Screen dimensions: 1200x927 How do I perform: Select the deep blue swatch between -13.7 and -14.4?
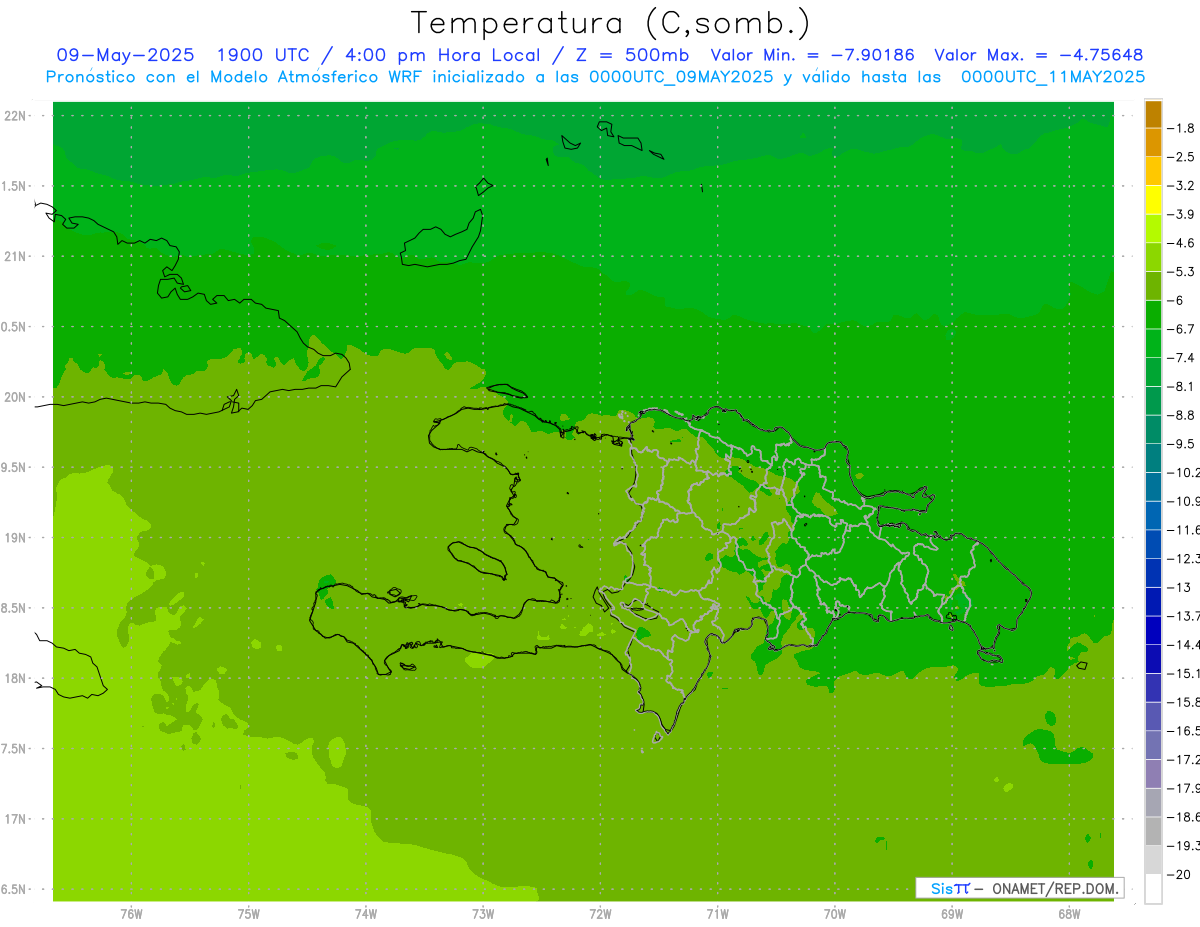tap(1153, 630)
